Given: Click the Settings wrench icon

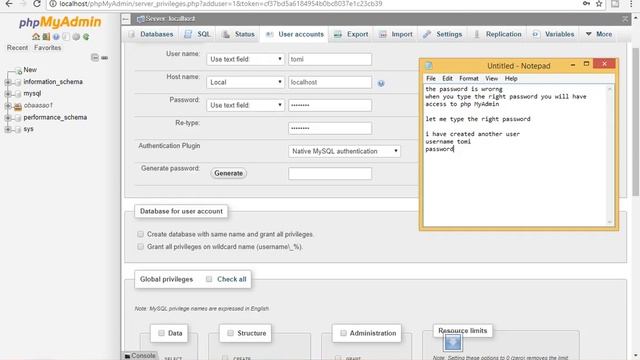Looking at the screenshot, I should (427, 34).
